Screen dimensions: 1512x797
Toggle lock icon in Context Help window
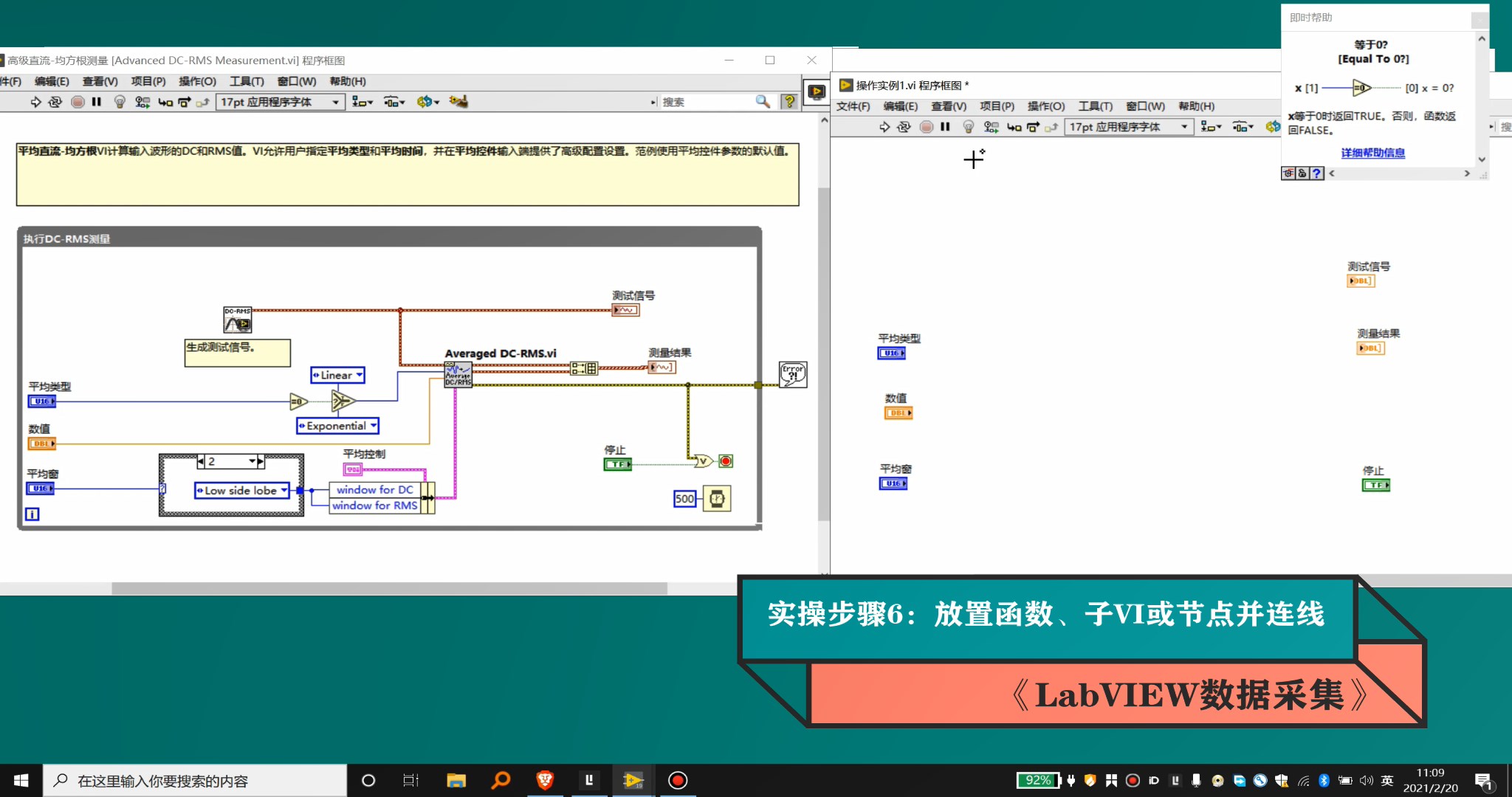(1302, 173)
